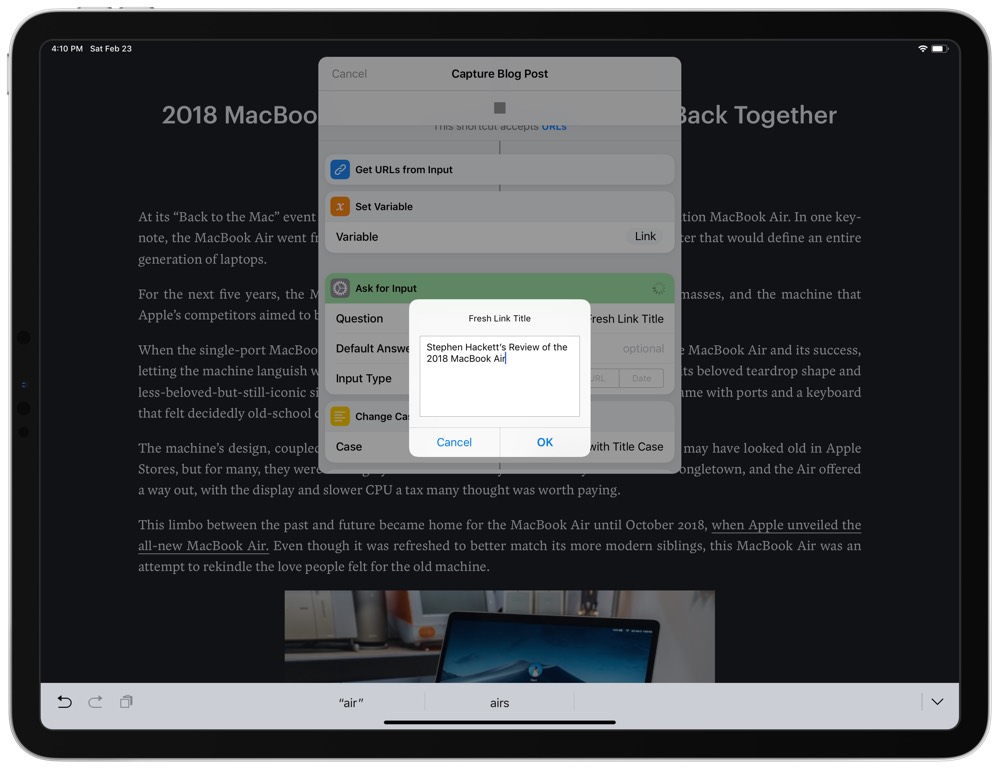Collapse keyboard bar with down chevron
This screenshot has height=770, width=1000.
click(x=937, y=702)
